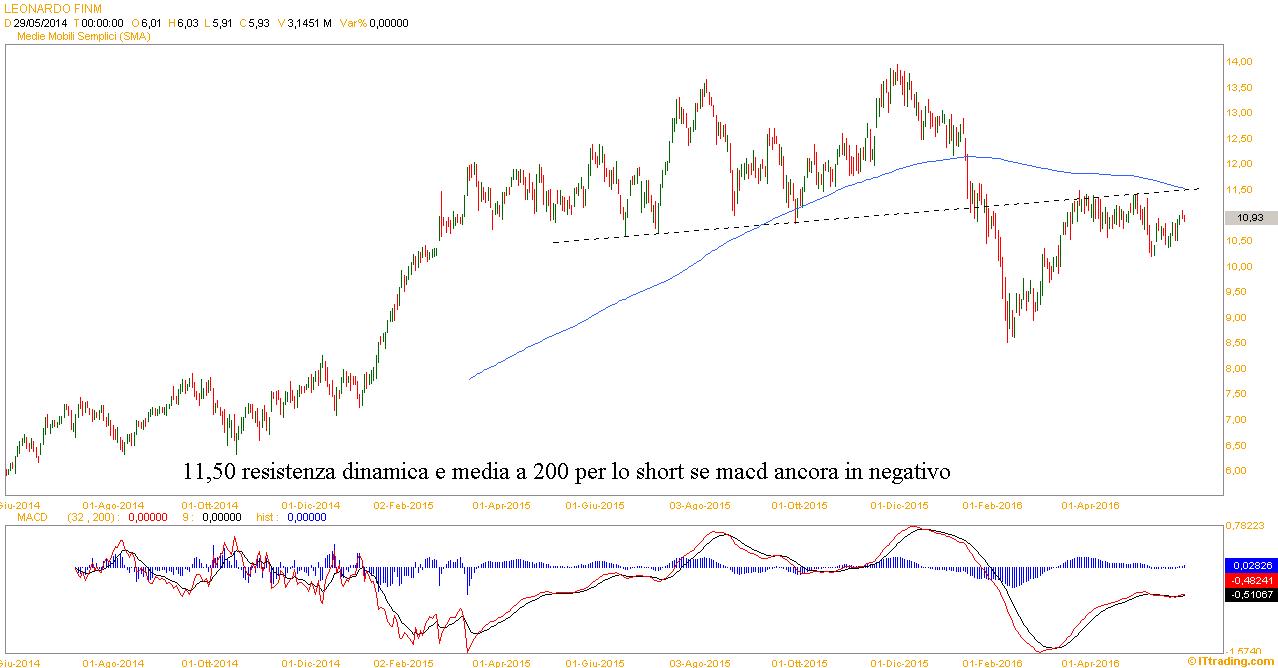Click the red MACD value tag -0,48241

(1251, 580)
